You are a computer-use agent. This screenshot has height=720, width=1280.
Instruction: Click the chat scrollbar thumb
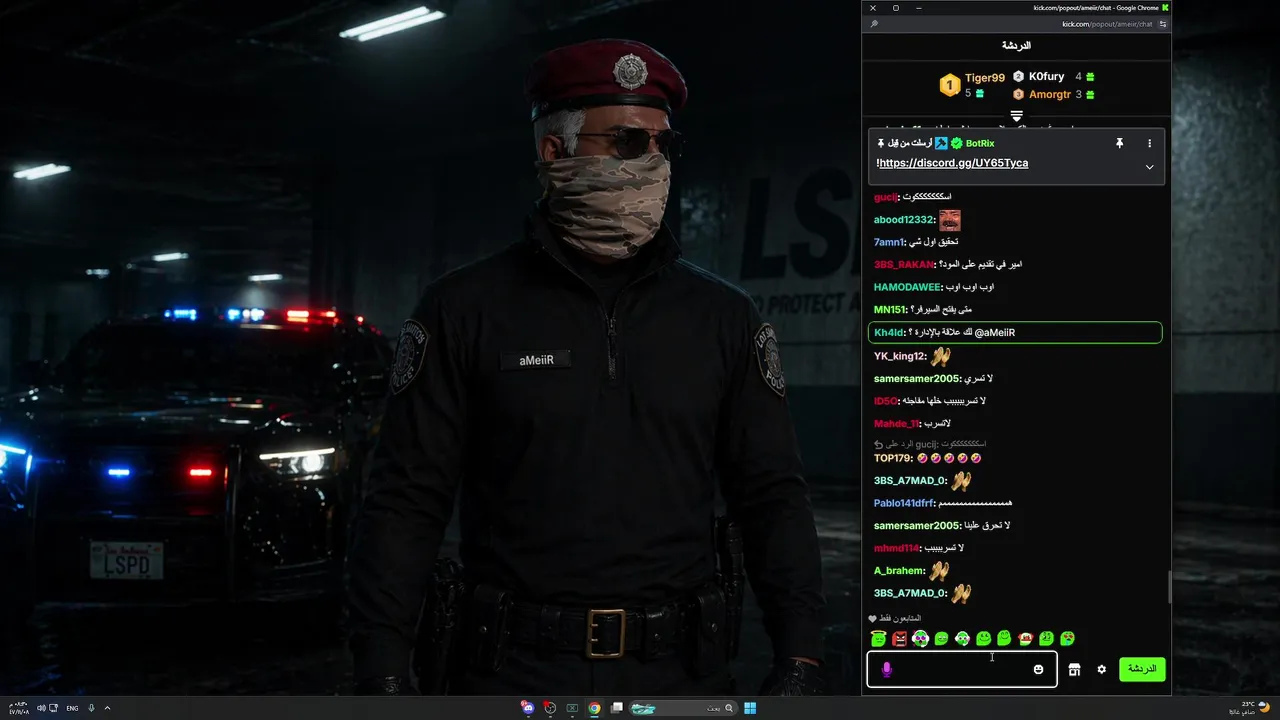(x=1169, y=586)
